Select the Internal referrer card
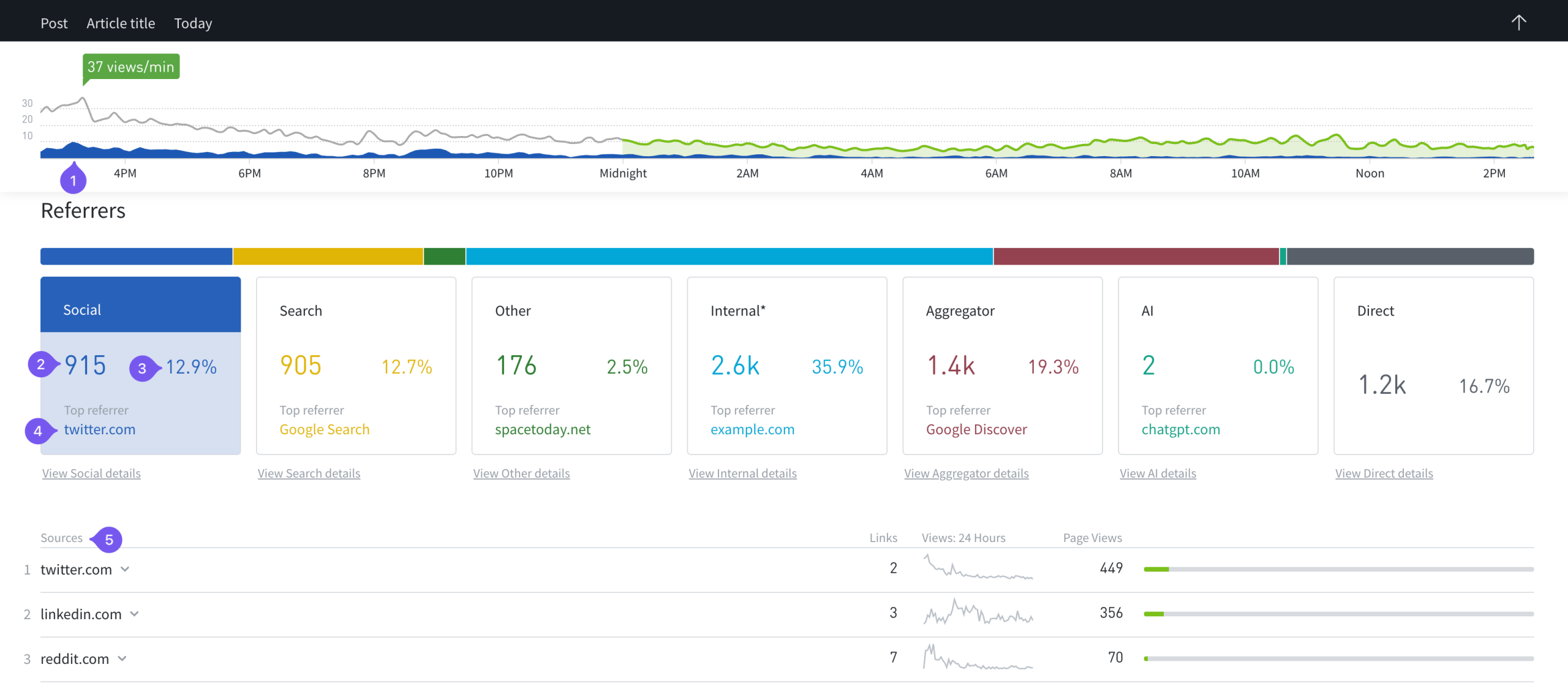Image resolution: width=1568 pixels, height=686 pixels. [786, 366]
